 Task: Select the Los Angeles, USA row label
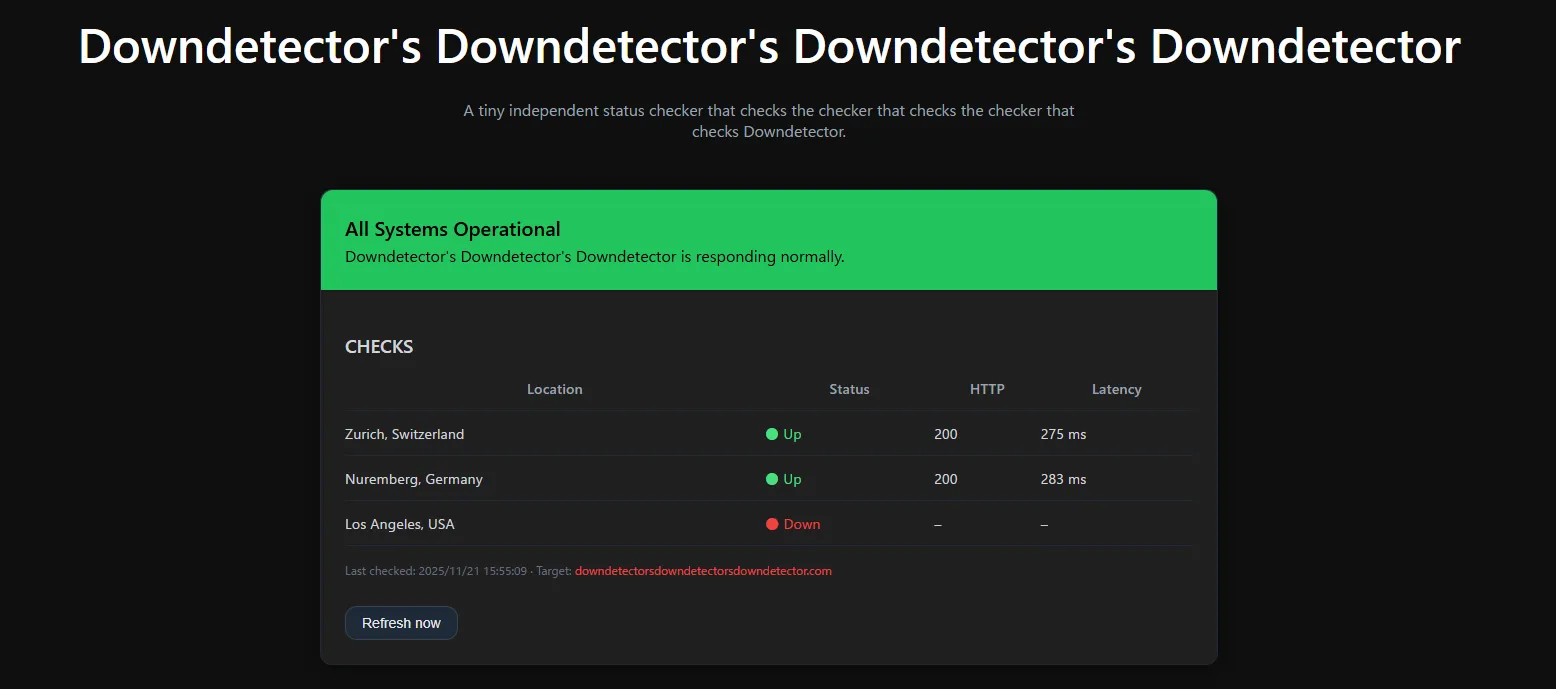tap(399, 524)
